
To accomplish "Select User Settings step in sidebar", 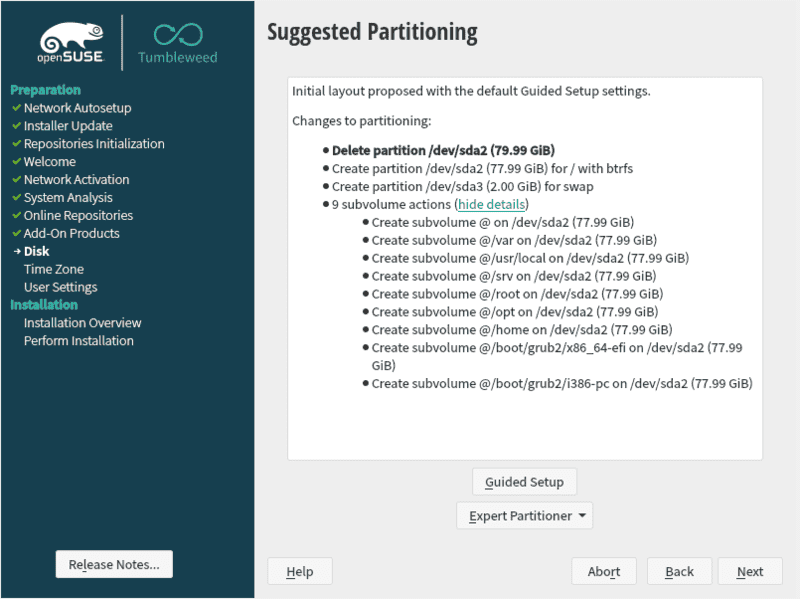I will (x=61, y=287).
